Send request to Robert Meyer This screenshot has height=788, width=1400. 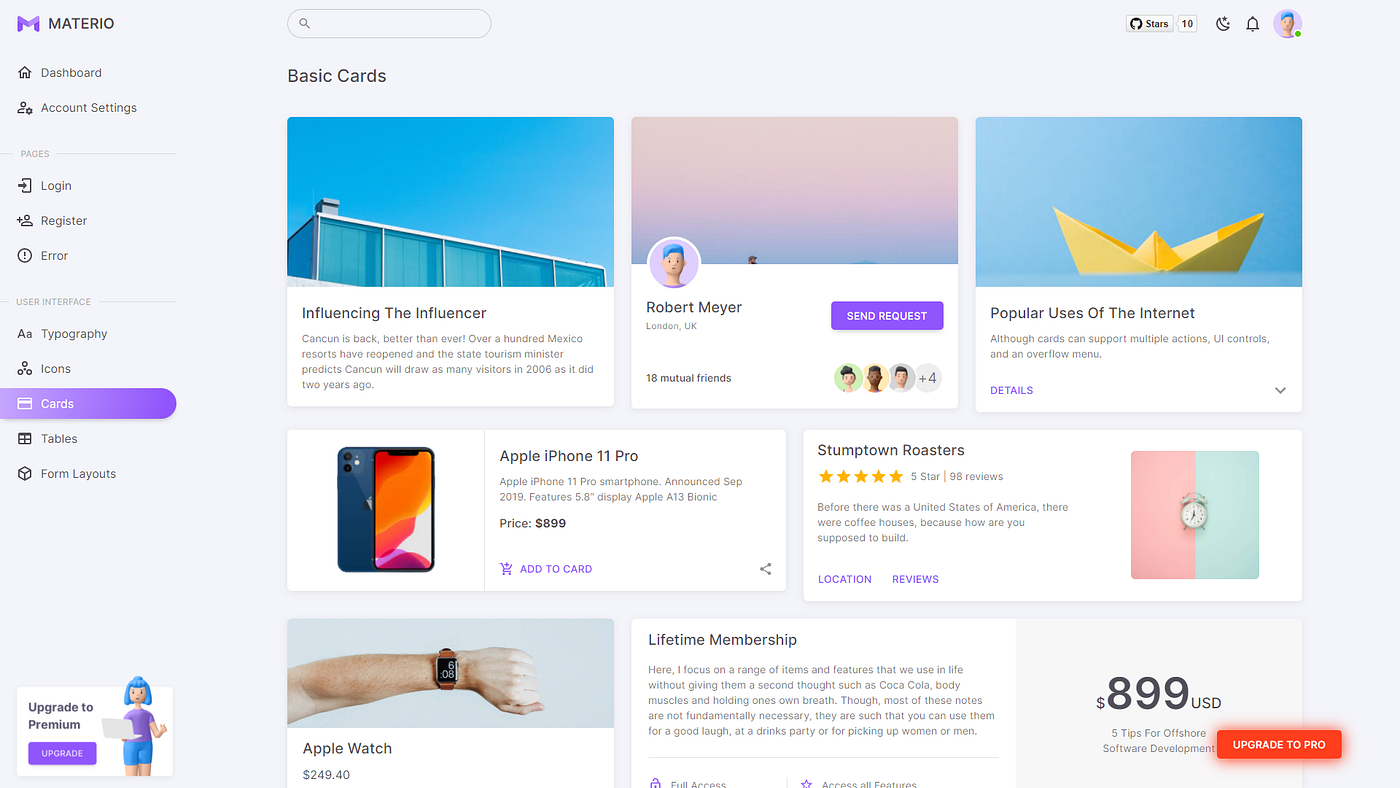tap(887, 316)
